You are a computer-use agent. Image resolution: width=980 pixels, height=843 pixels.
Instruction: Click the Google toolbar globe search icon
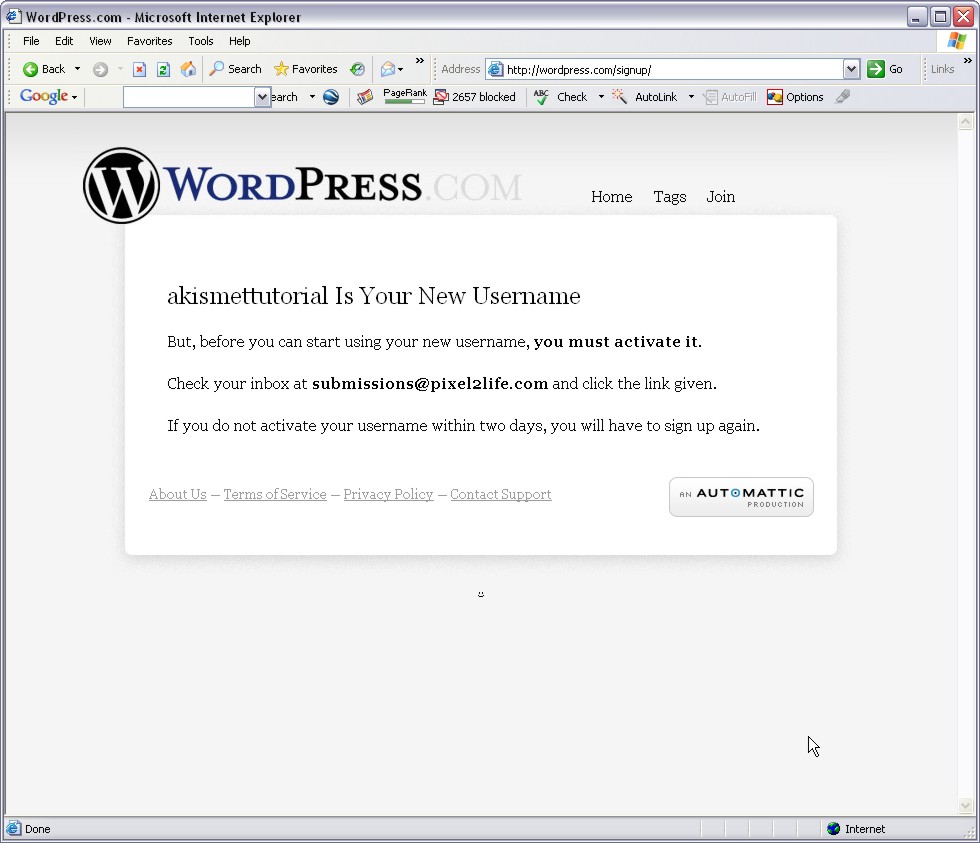[331, 97]
